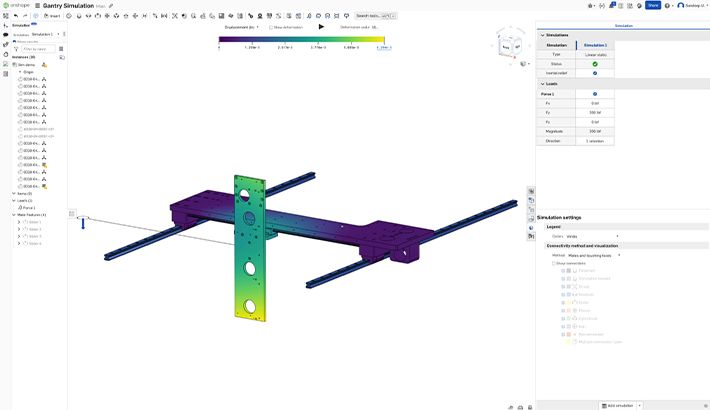Open the view options dropdown below the view cube
The width and height of the screenshot is (710, 410).
525,64
